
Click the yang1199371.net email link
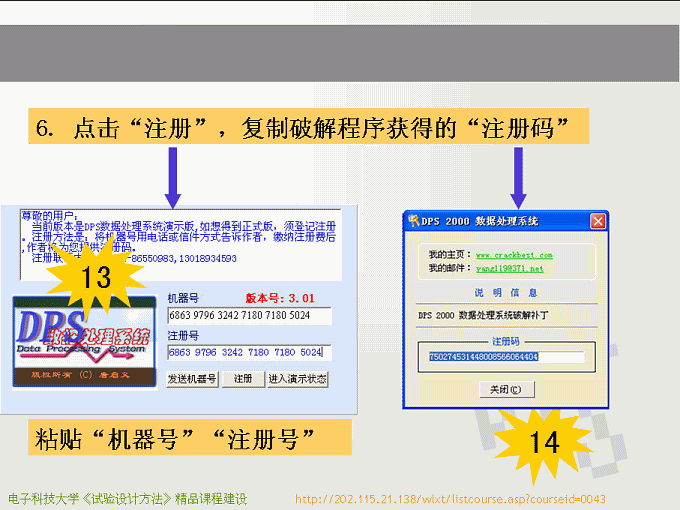(x=509, y=268)
